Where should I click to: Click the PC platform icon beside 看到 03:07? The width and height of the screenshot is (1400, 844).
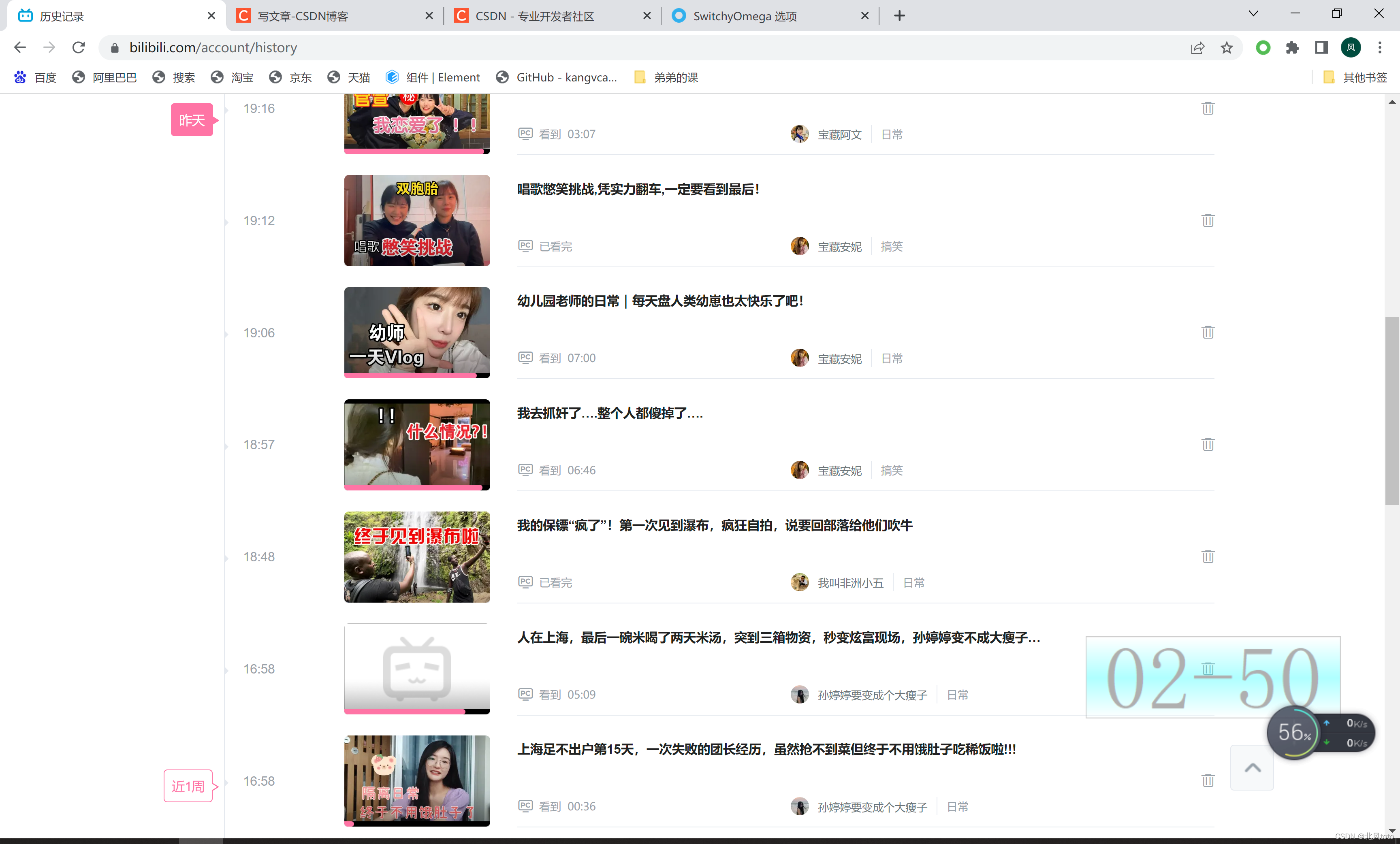pyautogui.click(x=525, y=134)
